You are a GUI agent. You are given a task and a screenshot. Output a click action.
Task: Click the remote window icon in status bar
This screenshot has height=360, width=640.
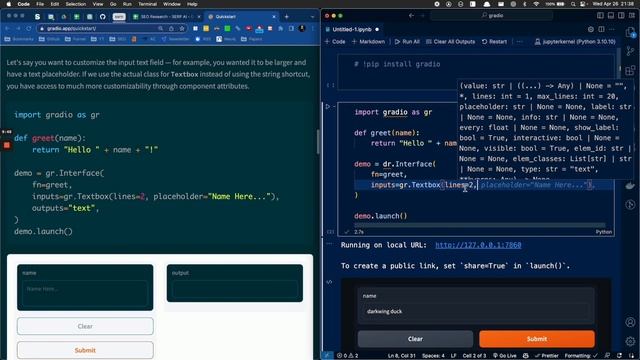[x=327, y=356]
